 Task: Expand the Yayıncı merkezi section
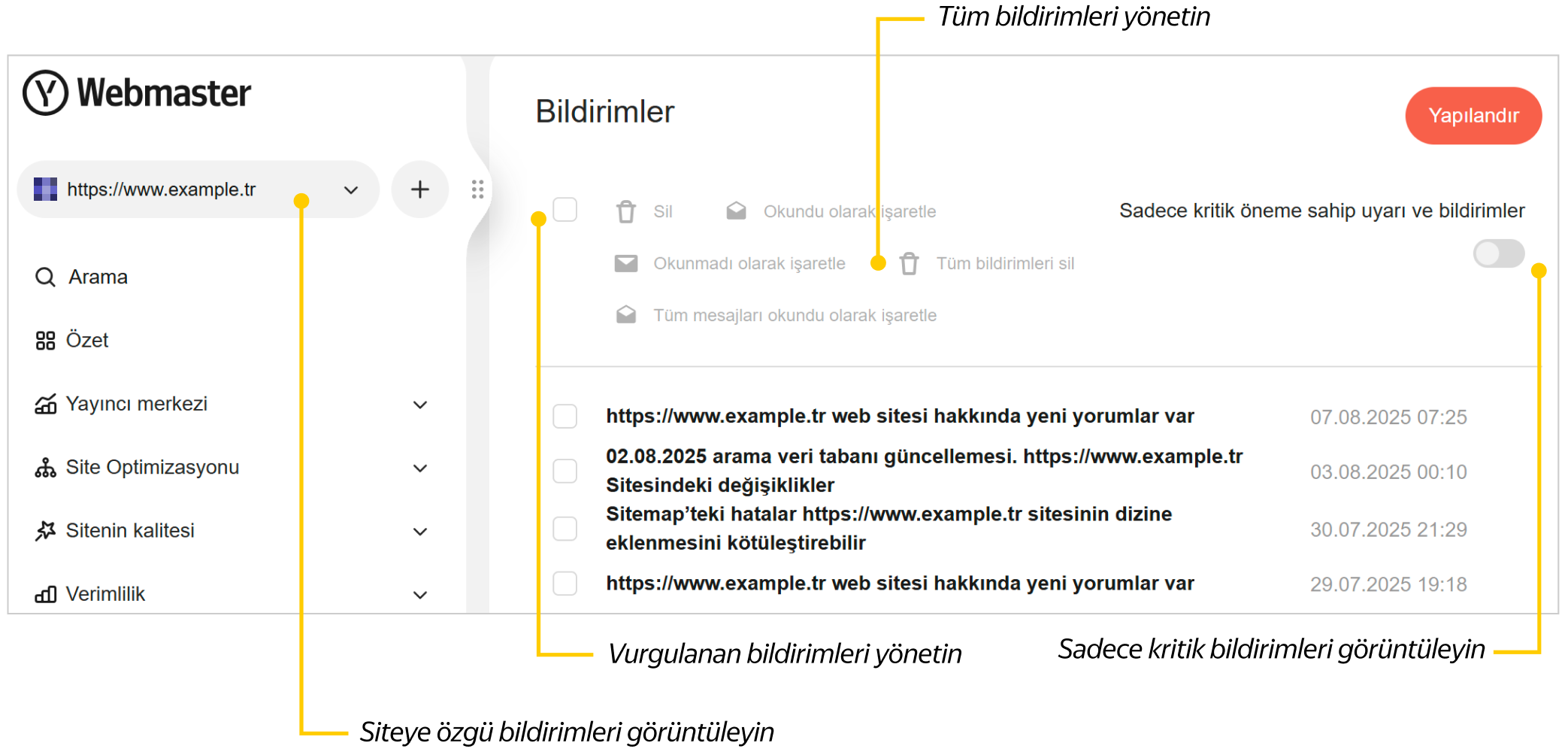419,405
